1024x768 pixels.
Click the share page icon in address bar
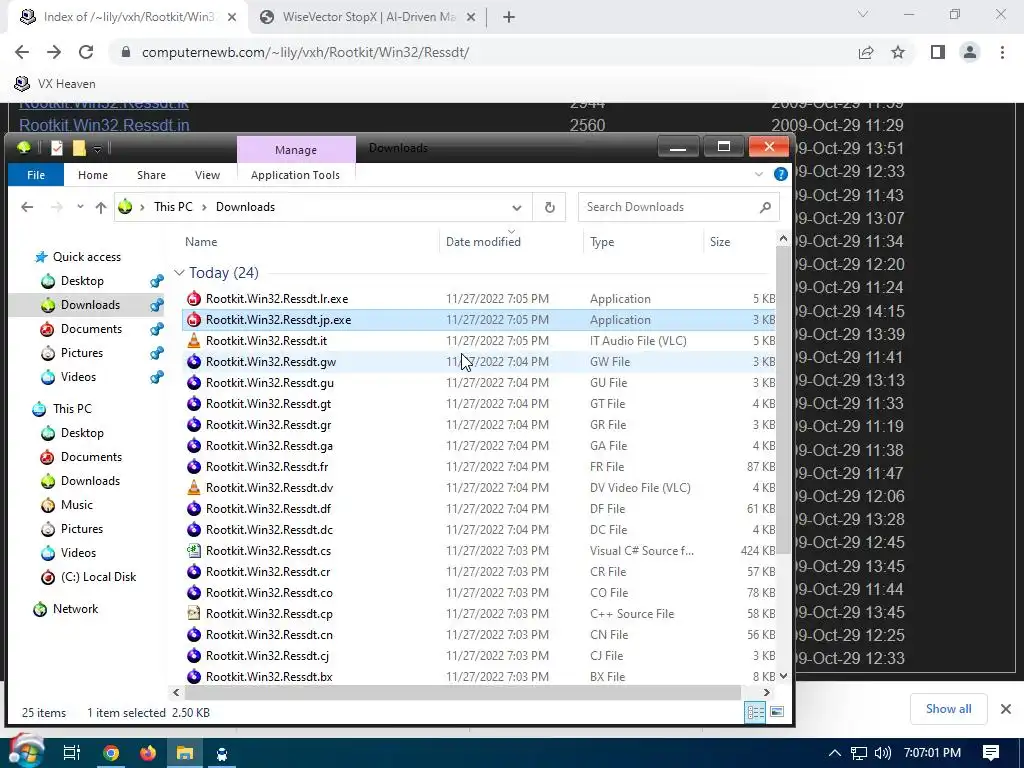(866, 52)
